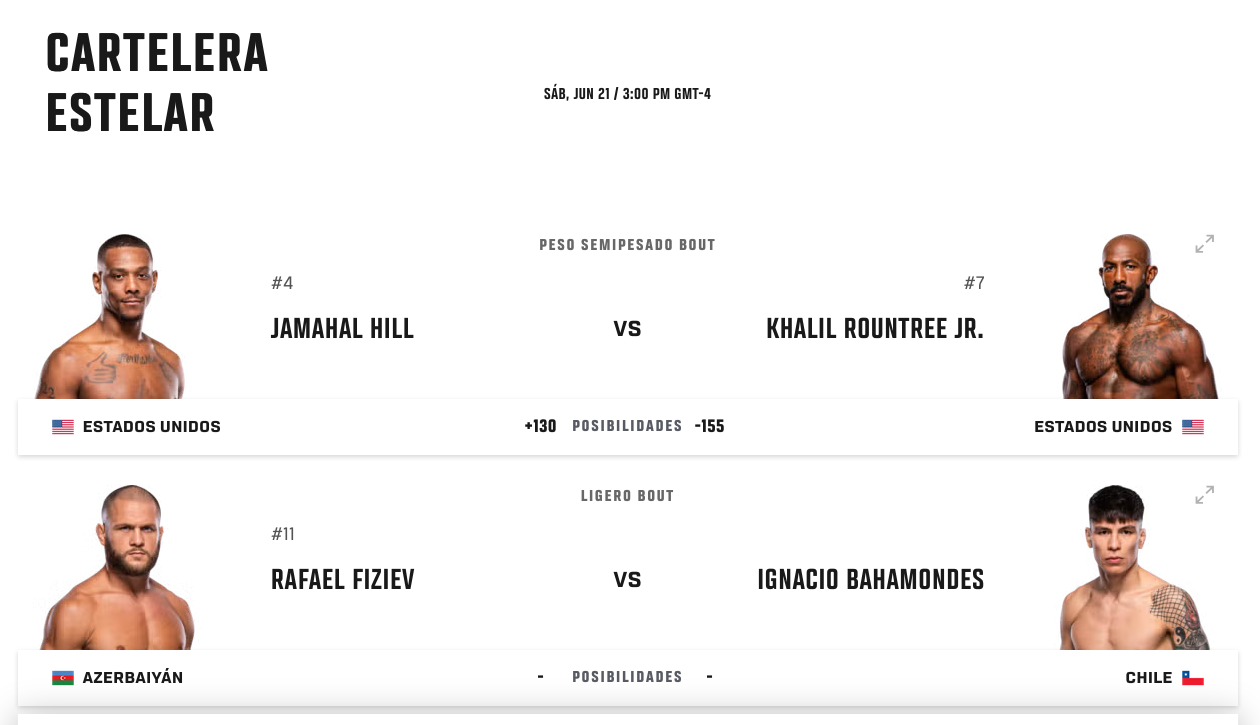Screen dimensions: 1260x725
Task: Click the Chile flag icon
Action: pos(1193,678)
